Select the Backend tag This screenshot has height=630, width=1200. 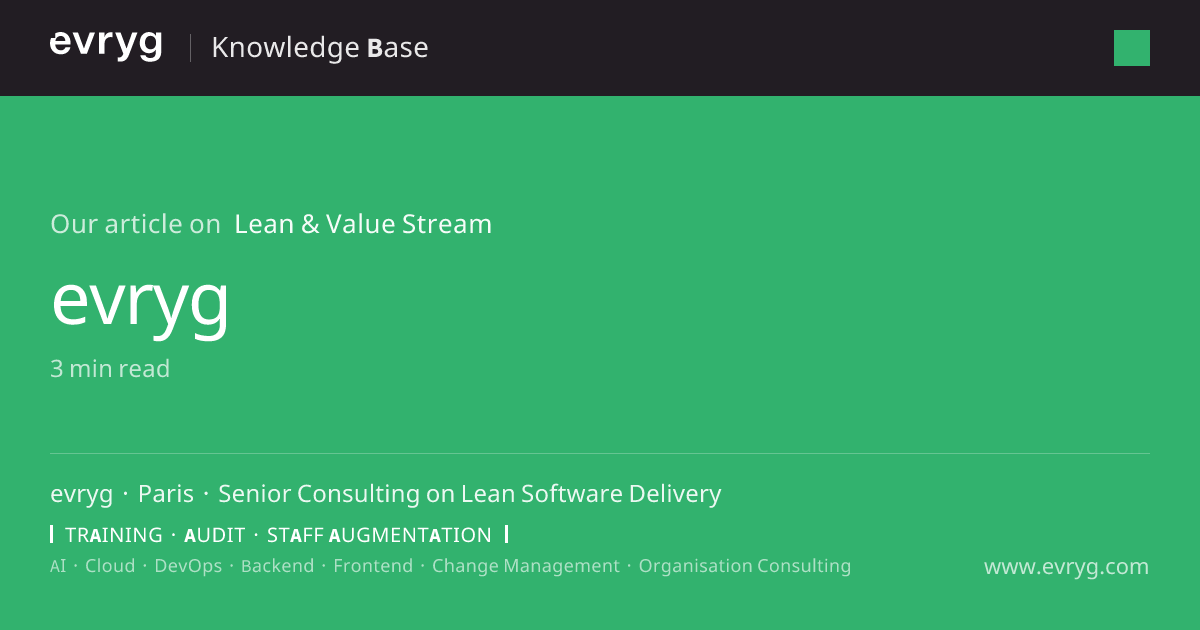277,566
